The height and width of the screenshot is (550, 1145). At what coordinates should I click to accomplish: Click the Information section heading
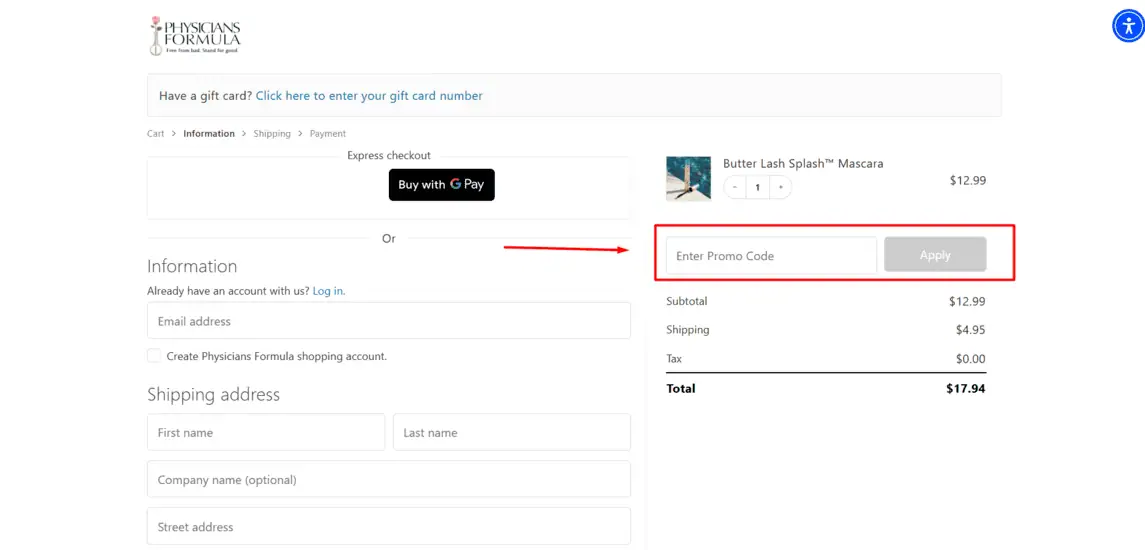[x=192, y=266]
